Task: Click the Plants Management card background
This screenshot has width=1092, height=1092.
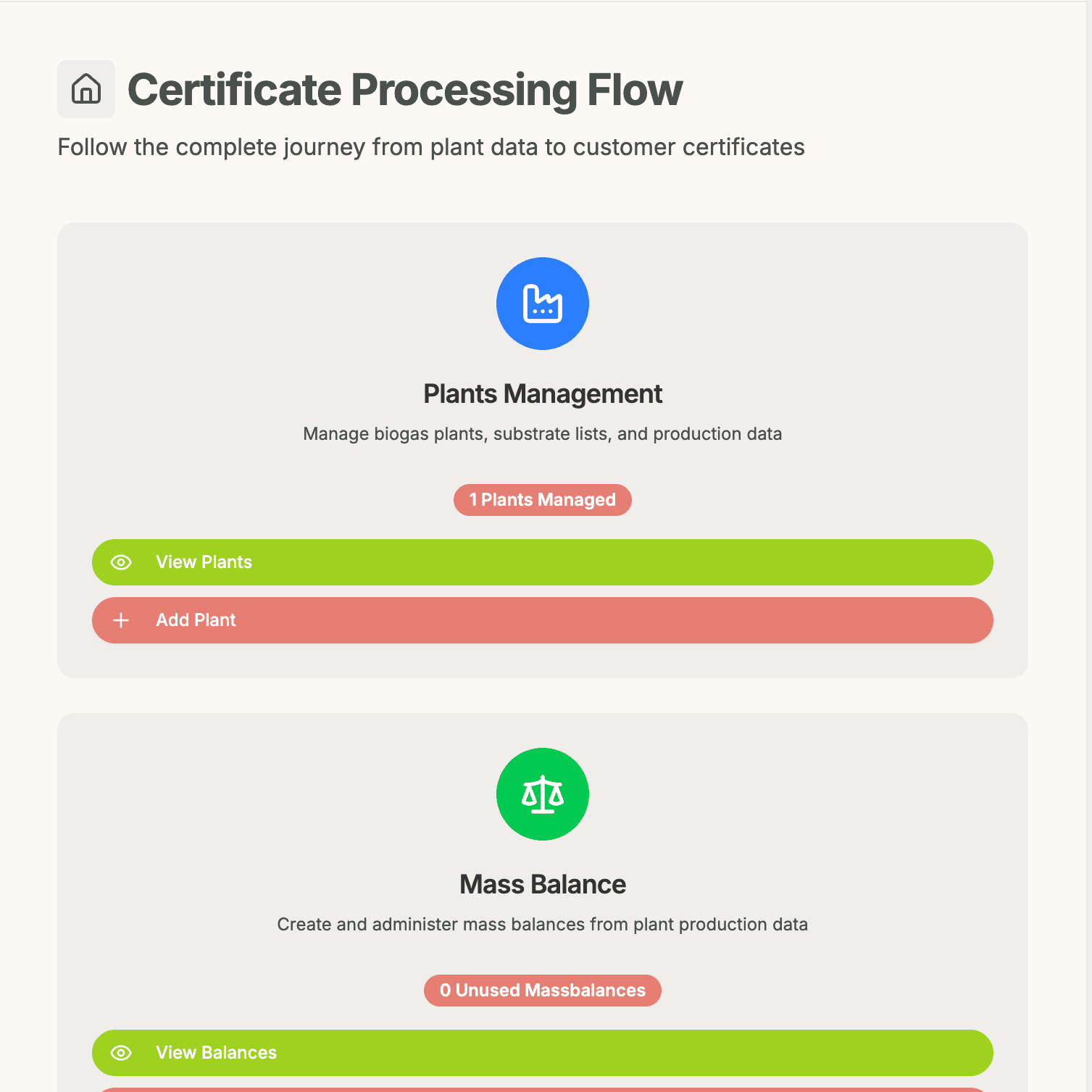Action: [217, 326]
